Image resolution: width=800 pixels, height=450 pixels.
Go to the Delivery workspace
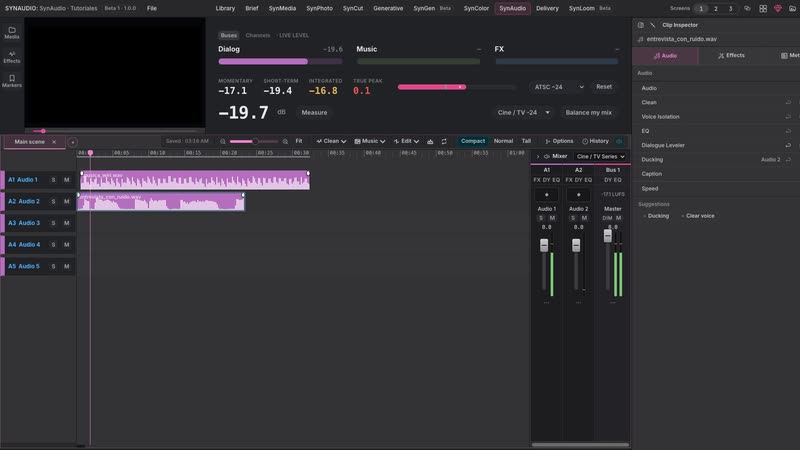click(x=547, y=9)
